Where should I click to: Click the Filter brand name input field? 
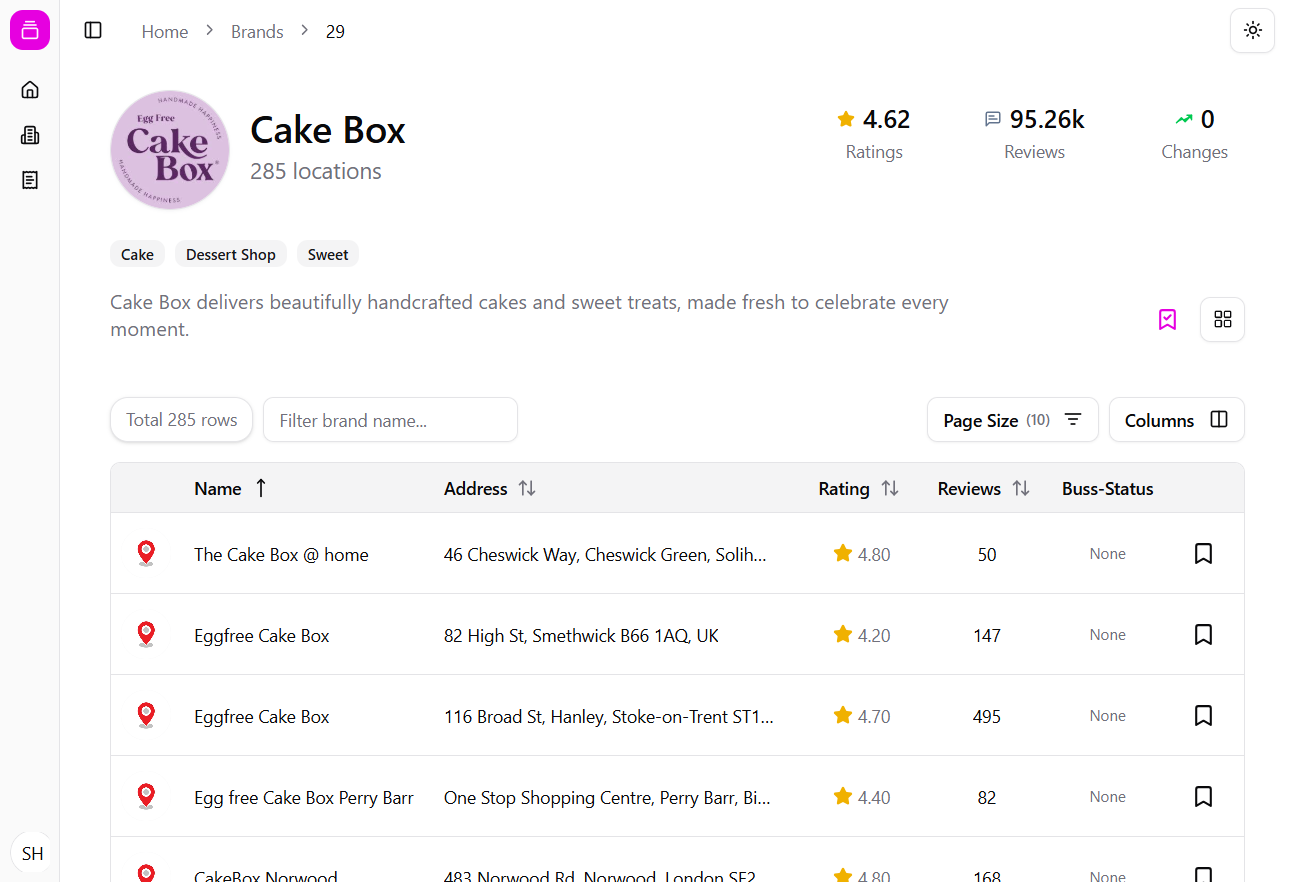pyautogui.click(x=390, y=420)
